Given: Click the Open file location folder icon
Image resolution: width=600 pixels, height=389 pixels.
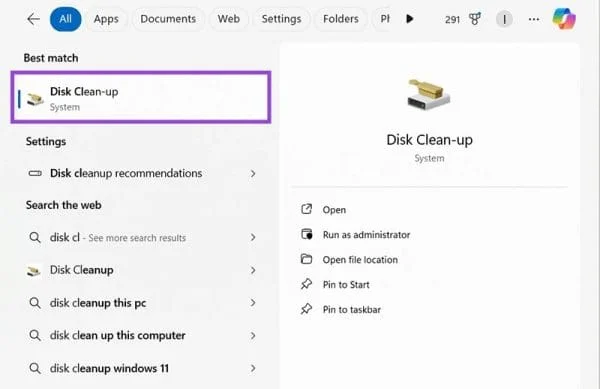Looking at the screenshot, I should [307, 259].
